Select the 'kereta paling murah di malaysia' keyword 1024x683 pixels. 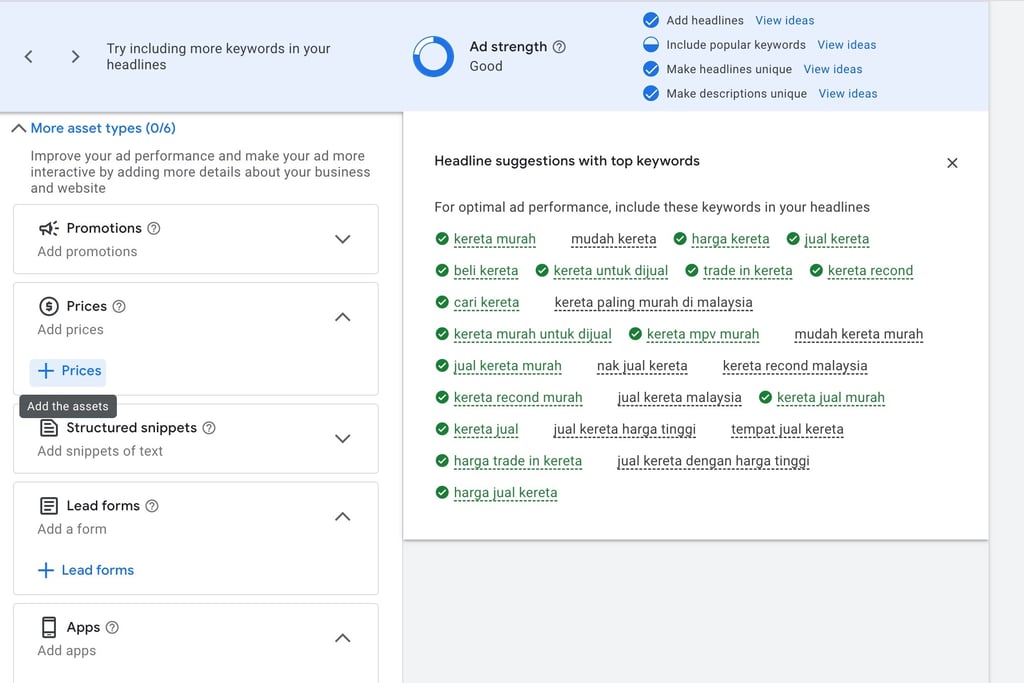(653, 302)
